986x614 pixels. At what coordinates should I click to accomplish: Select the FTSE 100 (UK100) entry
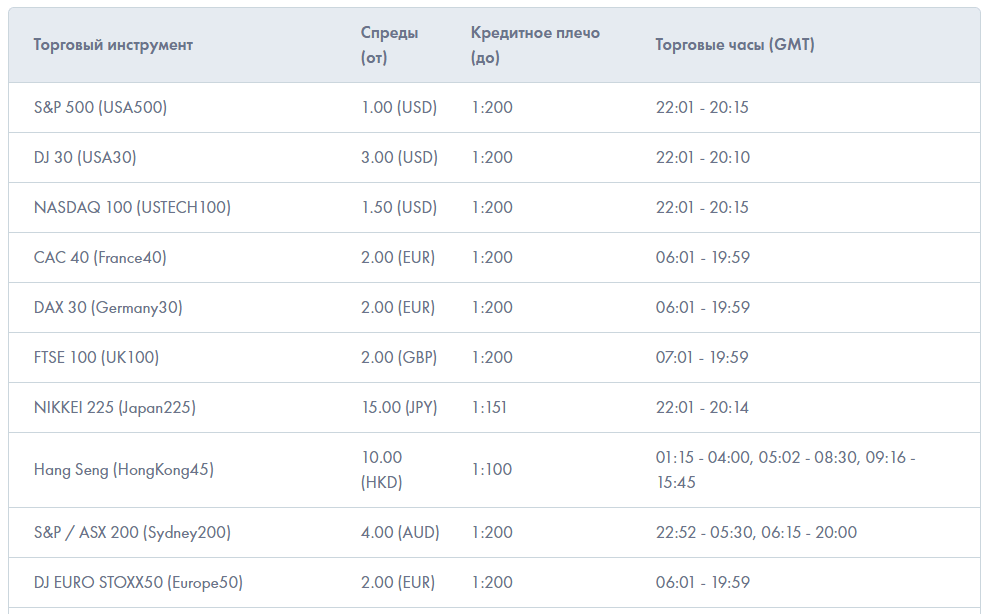pos(96,357)
